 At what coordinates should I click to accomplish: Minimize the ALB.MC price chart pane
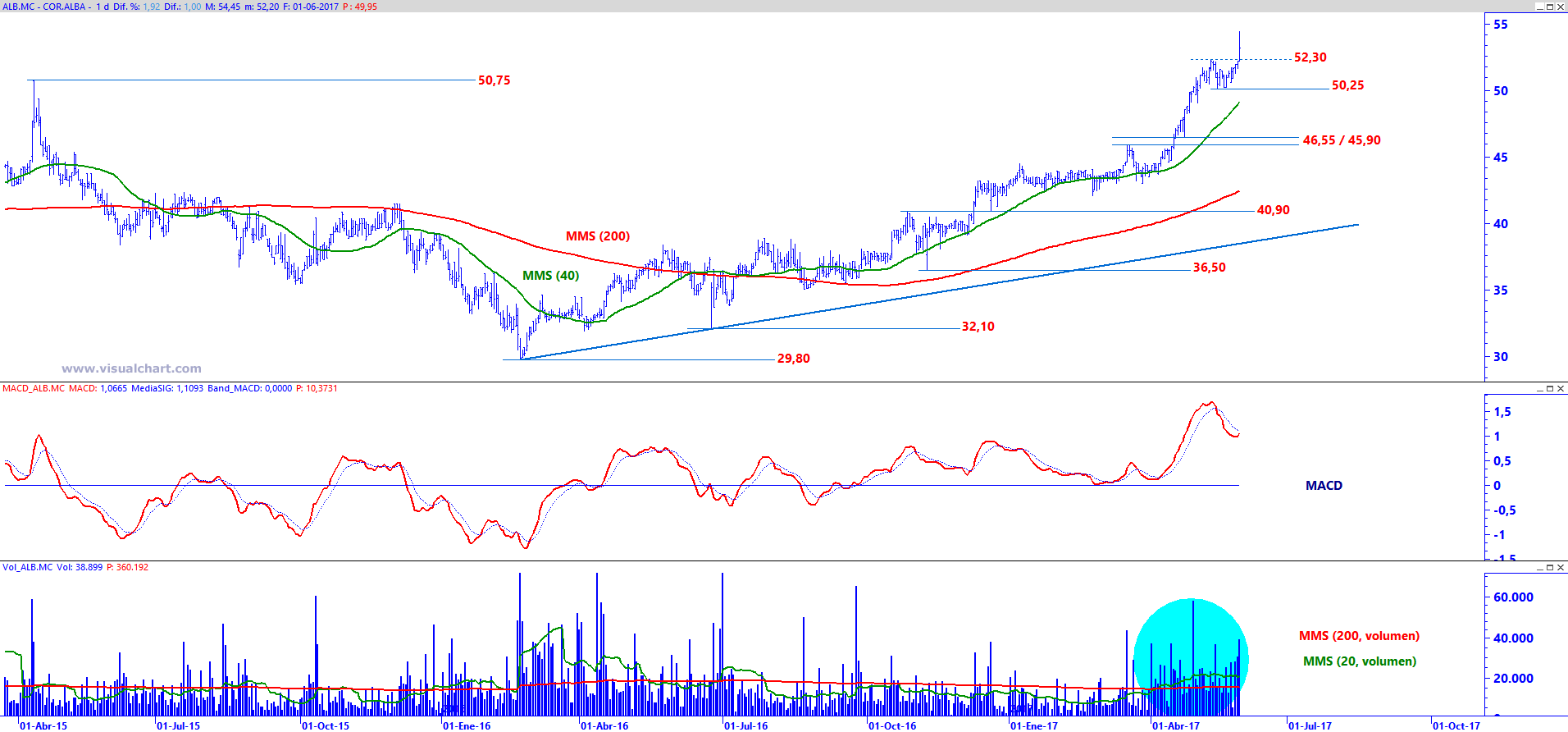click(x=1539, y=7)
